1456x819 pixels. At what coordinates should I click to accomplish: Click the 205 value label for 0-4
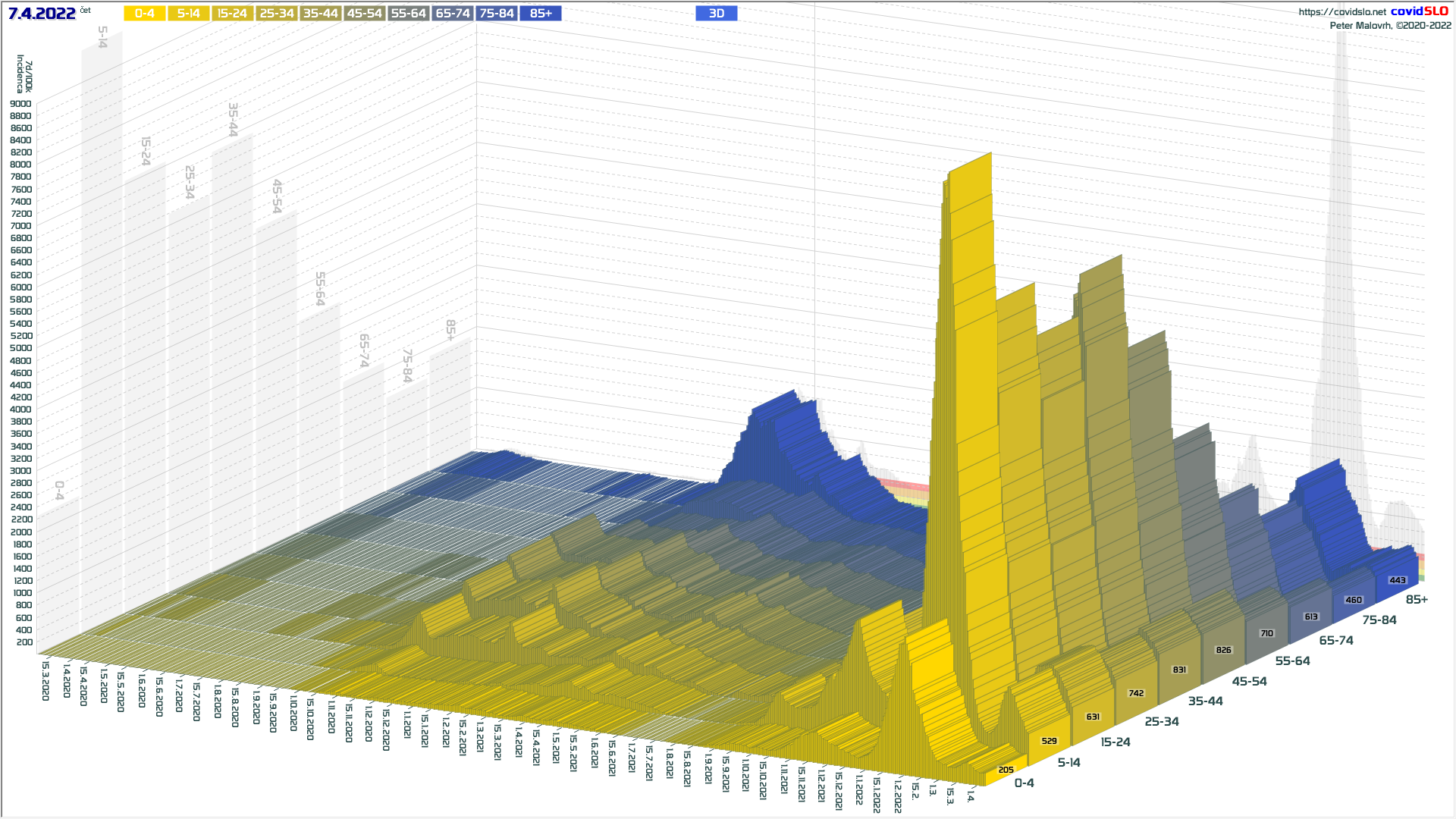pos(1006,770)
